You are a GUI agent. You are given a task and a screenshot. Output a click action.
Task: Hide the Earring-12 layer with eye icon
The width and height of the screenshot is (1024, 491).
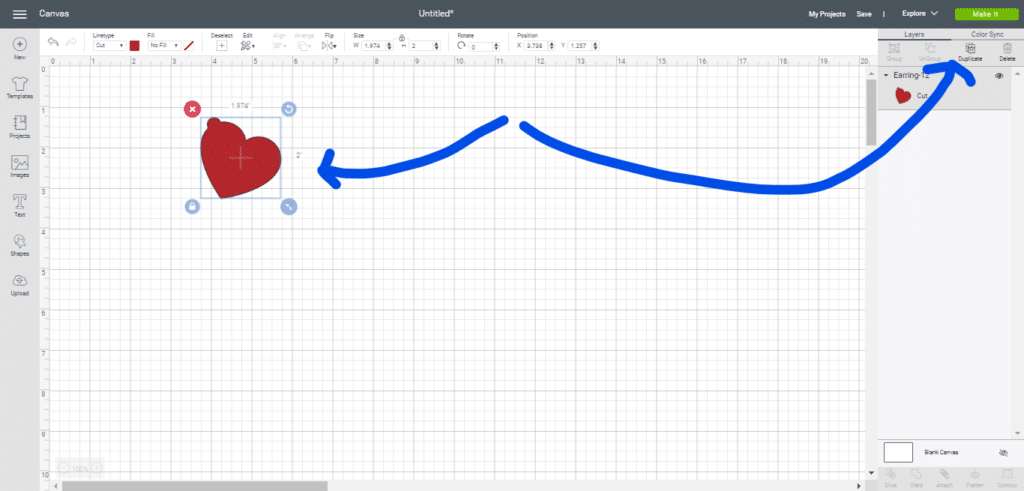coord(999,76)
